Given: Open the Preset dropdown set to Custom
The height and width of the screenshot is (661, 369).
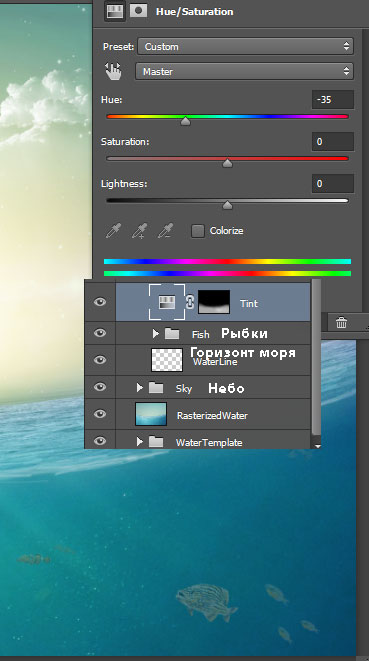Looking at the screenshot, I should pos(245,46).
